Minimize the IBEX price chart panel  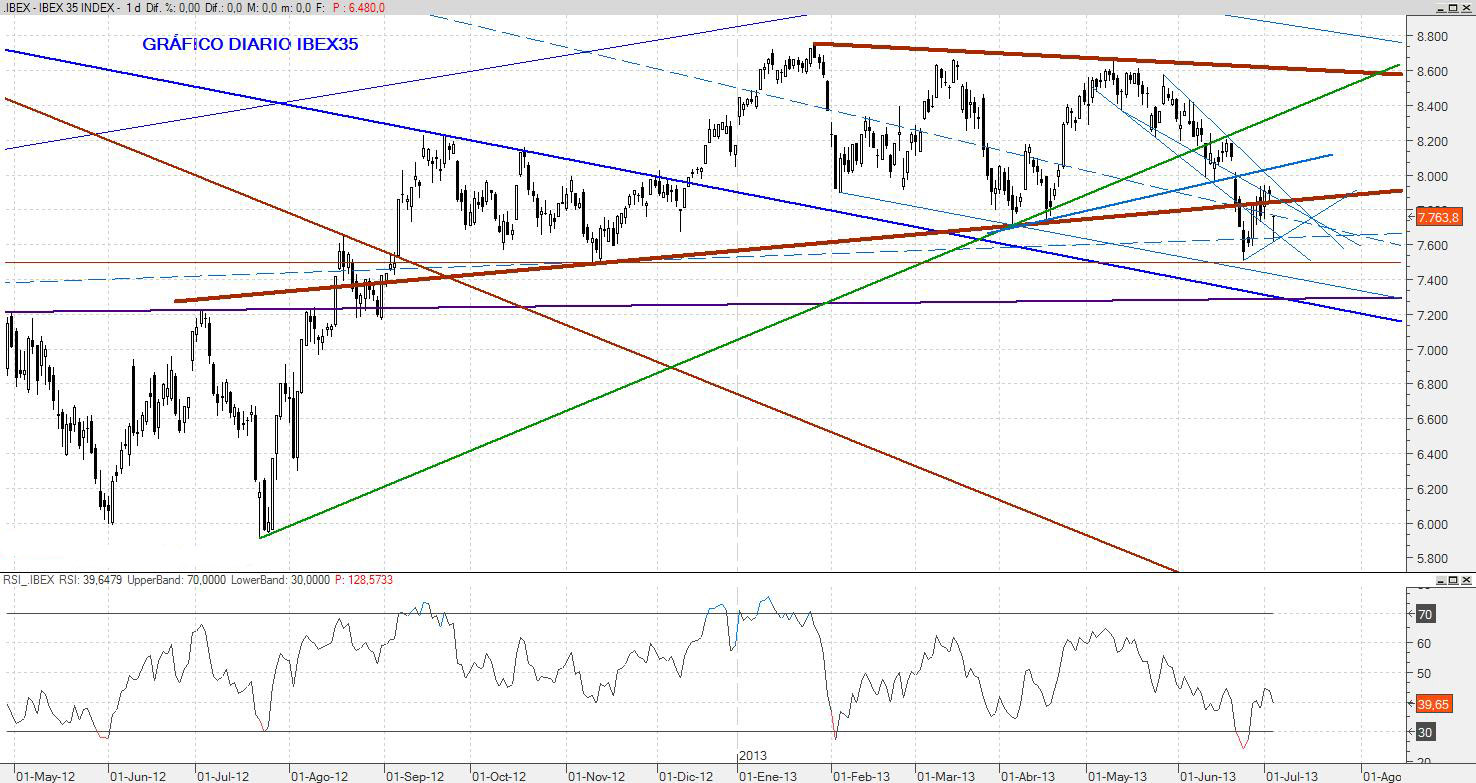1440,8
